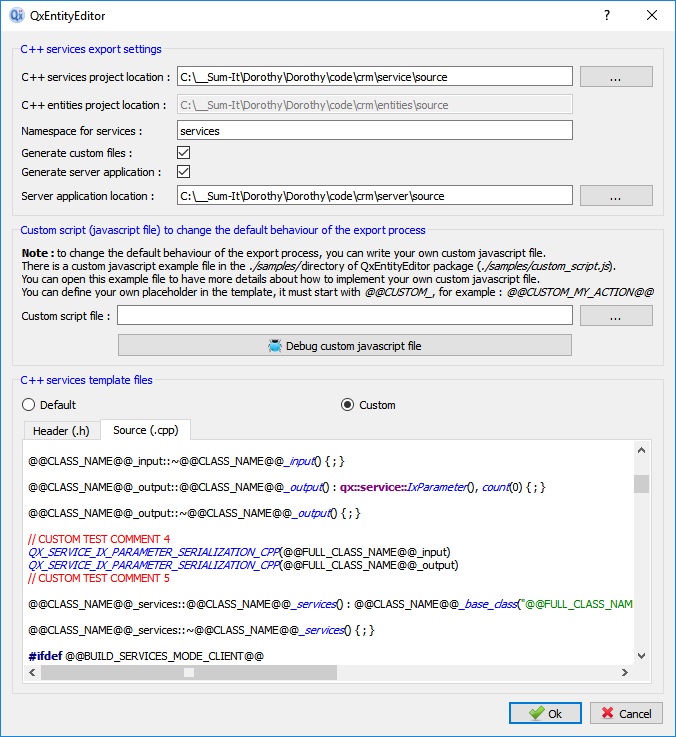This screenshot has width=676, height=737.
Task: Click the Generate server application label
Action: 92,172
